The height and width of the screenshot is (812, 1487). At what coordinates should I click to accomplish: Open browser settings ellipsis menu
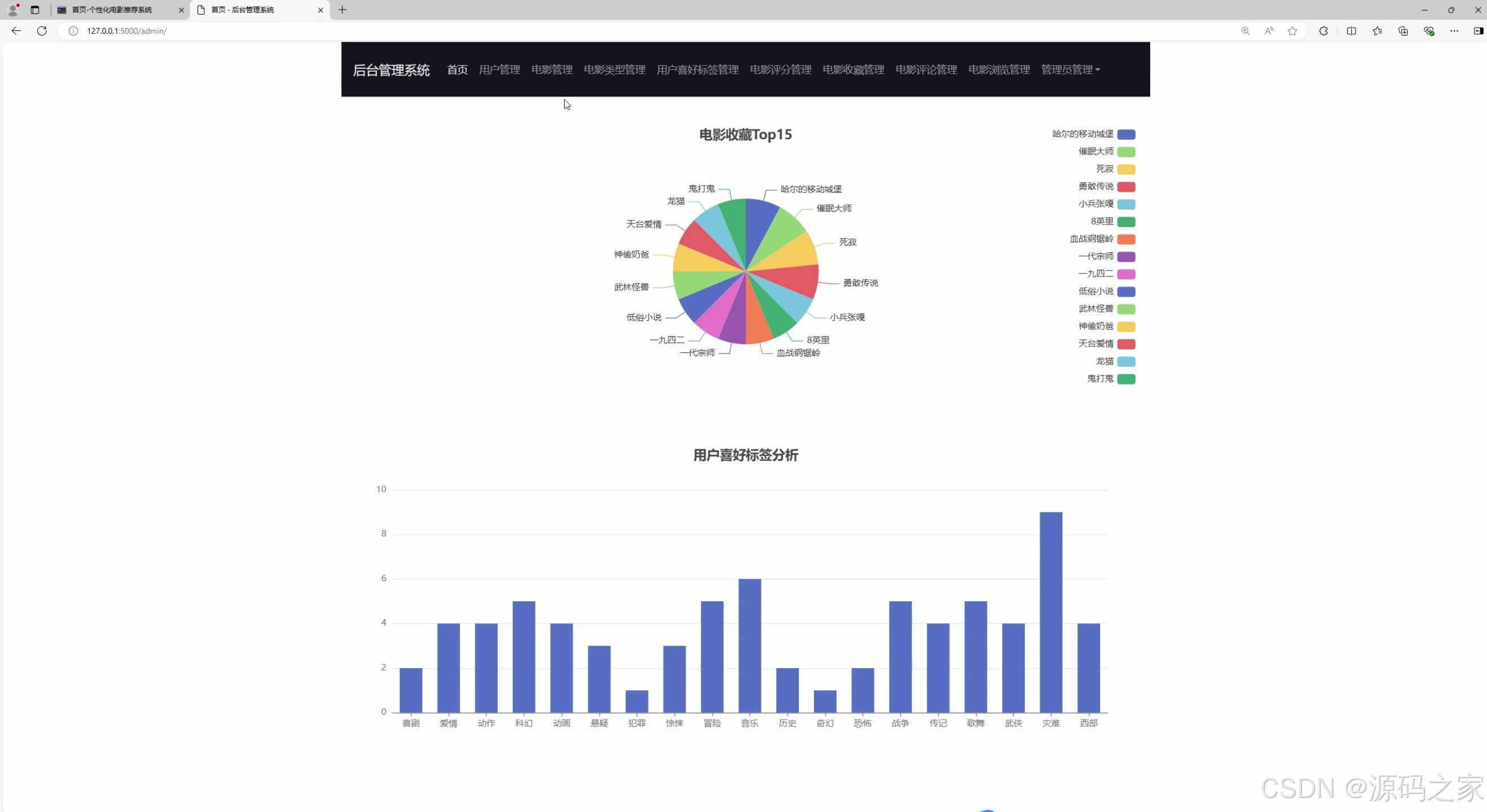[1454, 30]
